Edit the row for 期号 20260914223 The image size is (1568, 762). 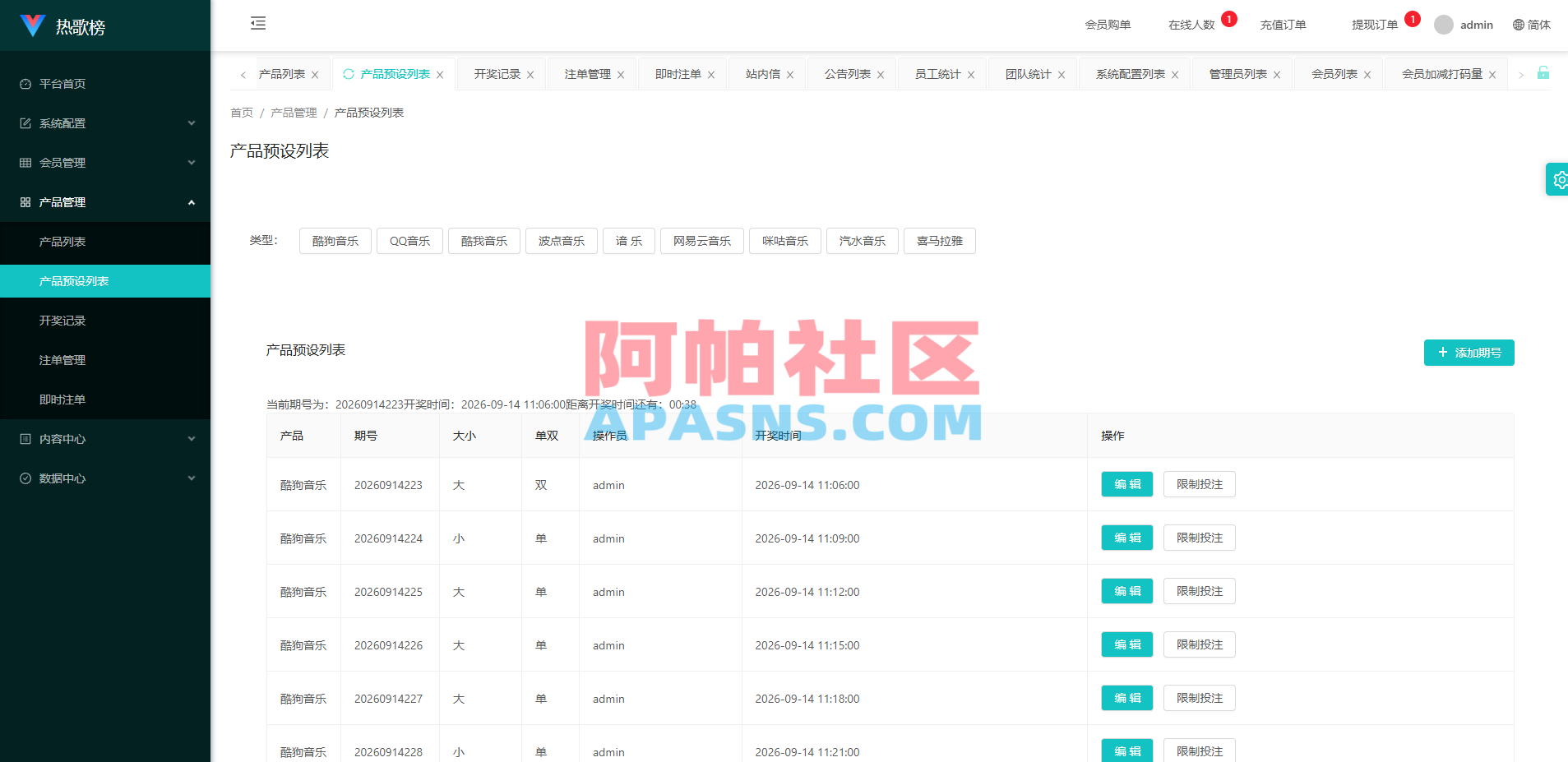tap(1126, 484)
